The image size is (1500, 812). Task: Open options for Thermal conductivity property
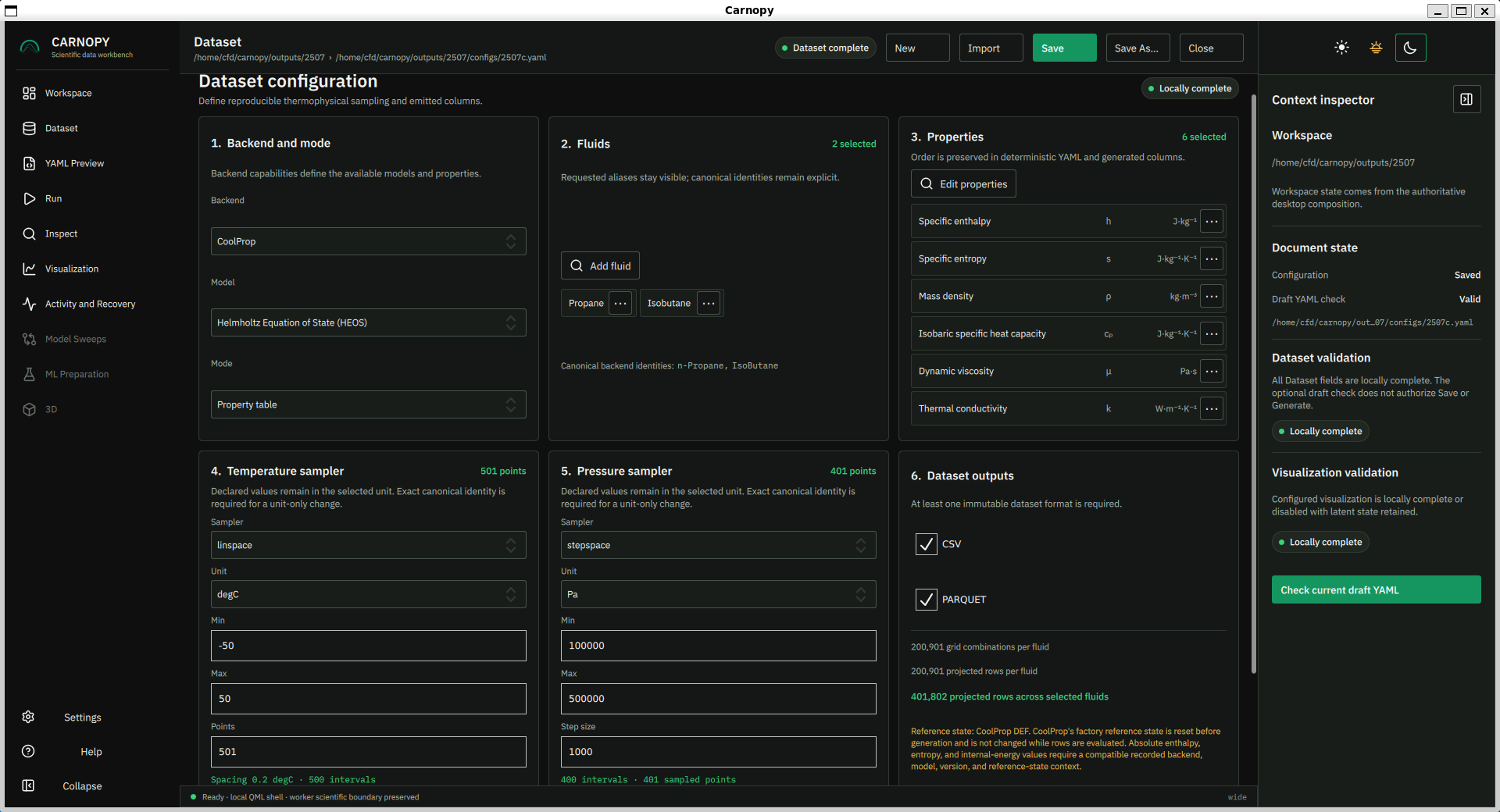1212,408
